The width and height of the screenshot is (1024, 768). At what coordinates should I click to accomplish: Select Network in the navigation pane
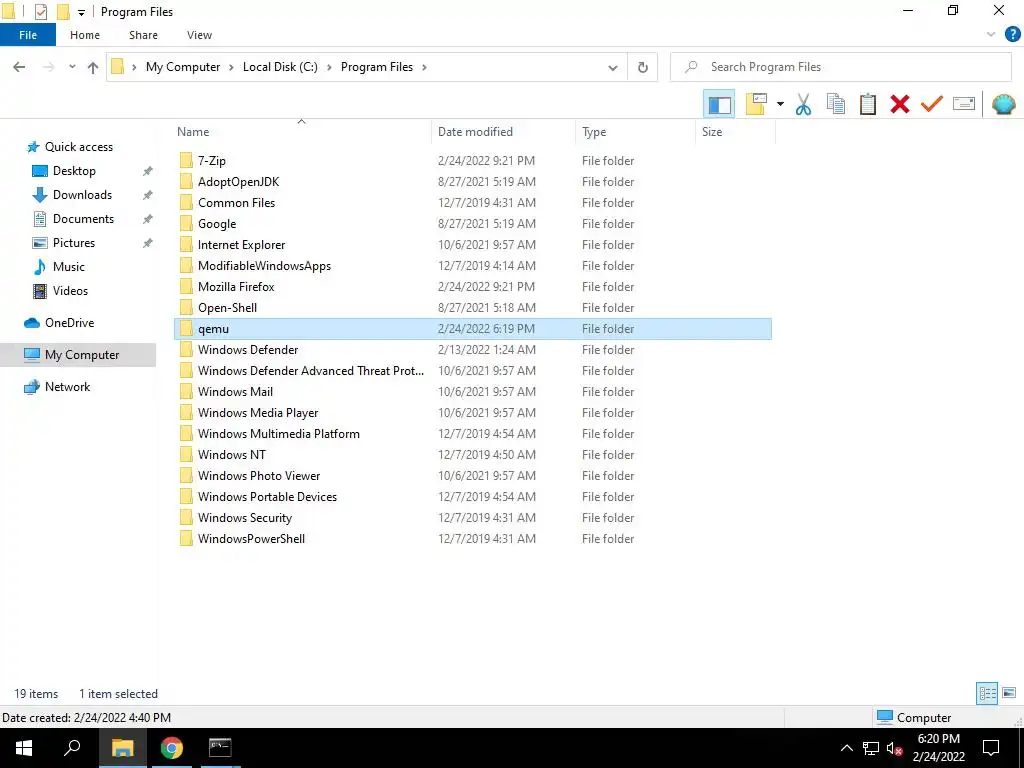pyautogui.click(x=67, y=387)
